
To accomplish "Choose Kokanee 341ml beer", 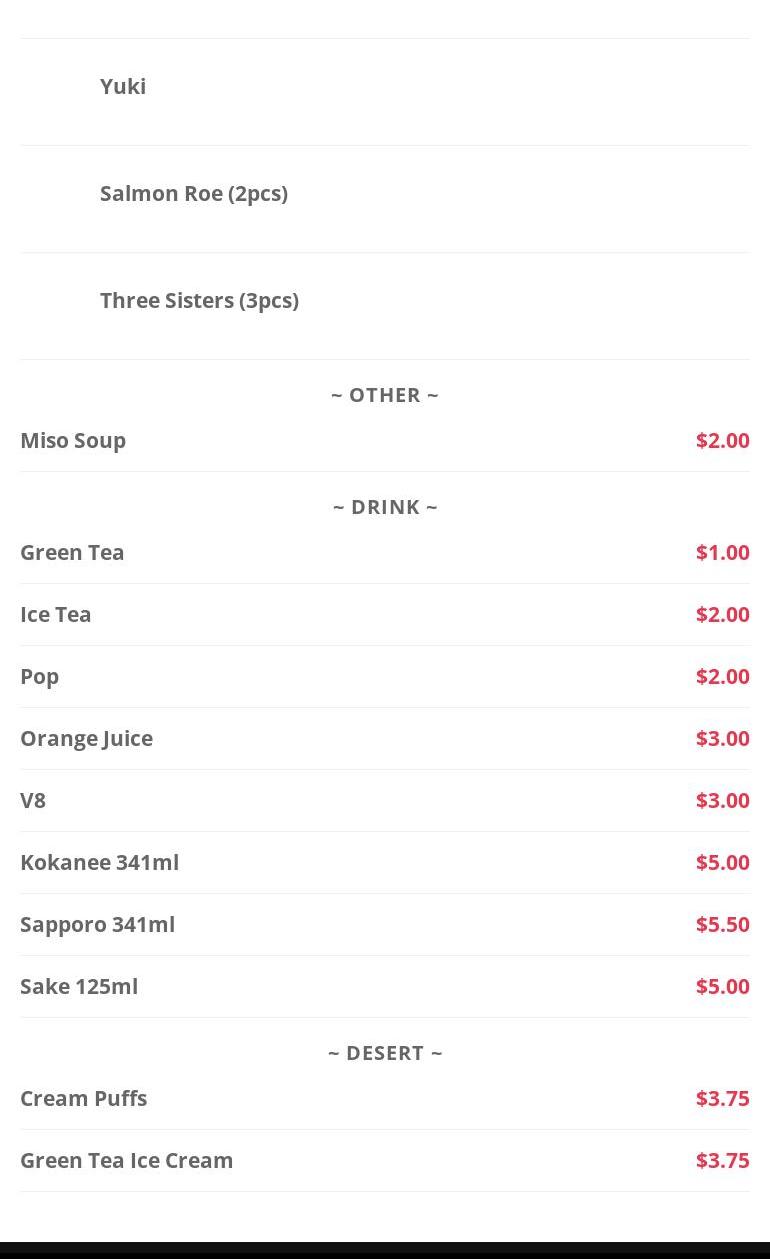I will (100, 862).
